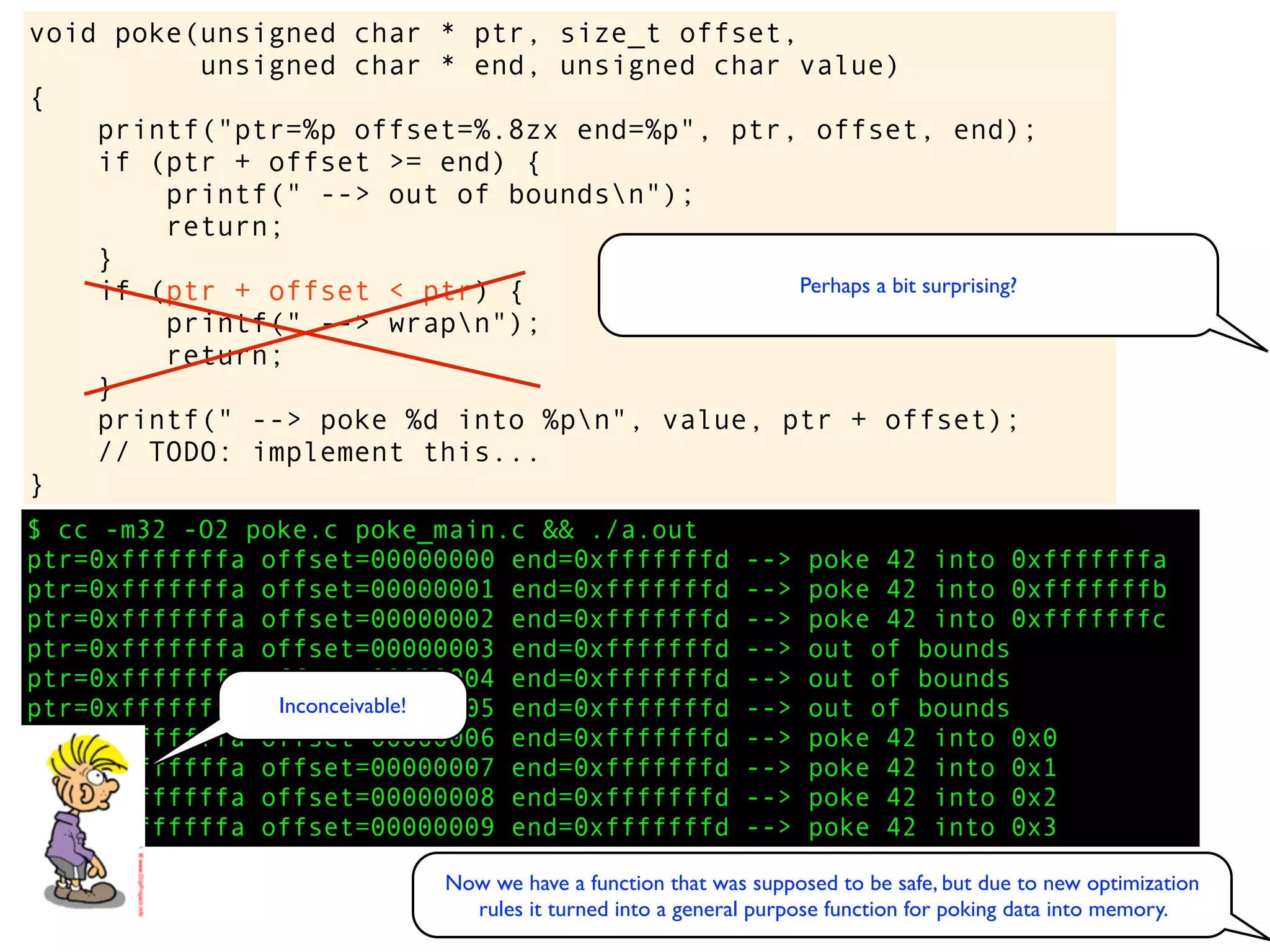Viewport: 1270px width, 952px height.
Task: Click the closing brace of the poke function
Action: [x=37, y=485]
